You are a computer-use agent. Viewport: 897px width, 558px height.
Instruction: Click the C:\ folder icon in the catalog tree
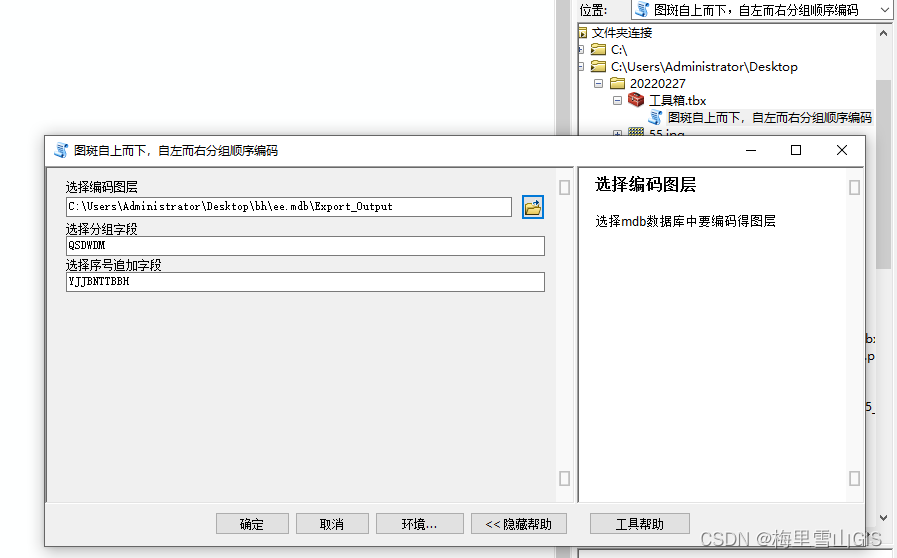598,49
